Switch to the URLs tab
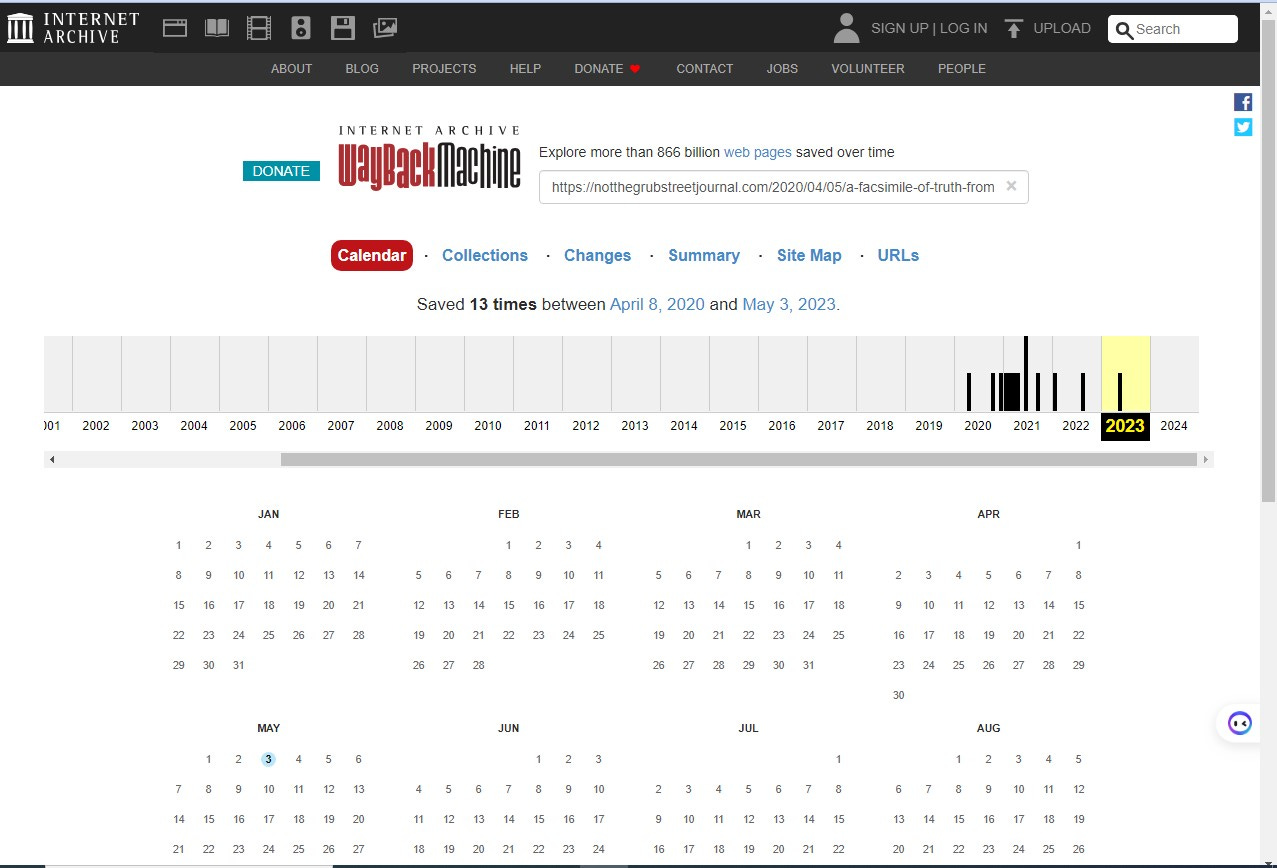This screenshot has height=868, width=1277. click(x=898, y=255)
